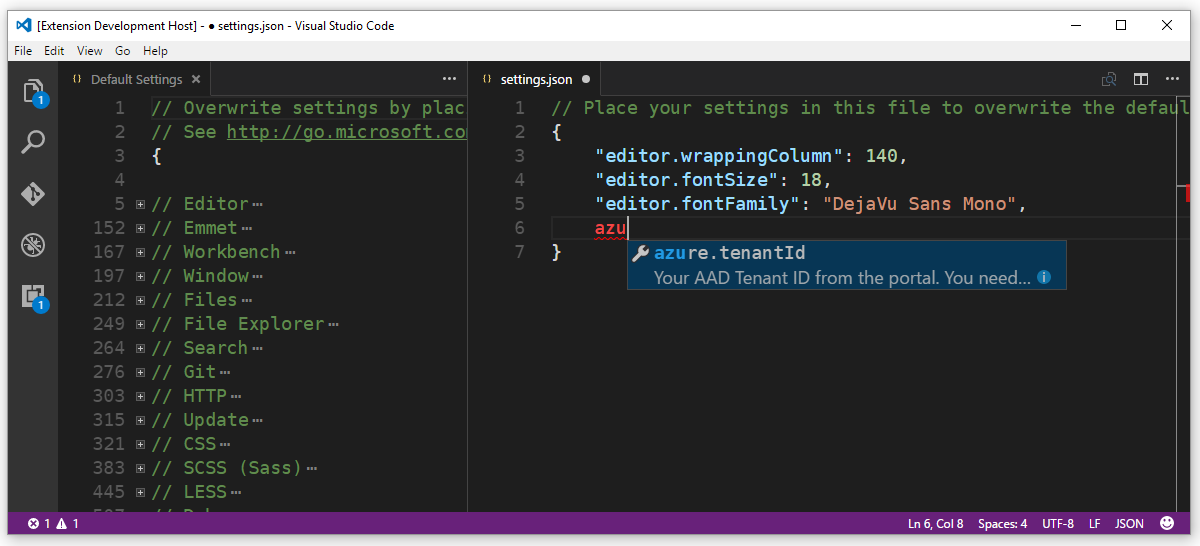1200x546 pixels.
Task: Open the Go menu
Action: coord(123,50)
